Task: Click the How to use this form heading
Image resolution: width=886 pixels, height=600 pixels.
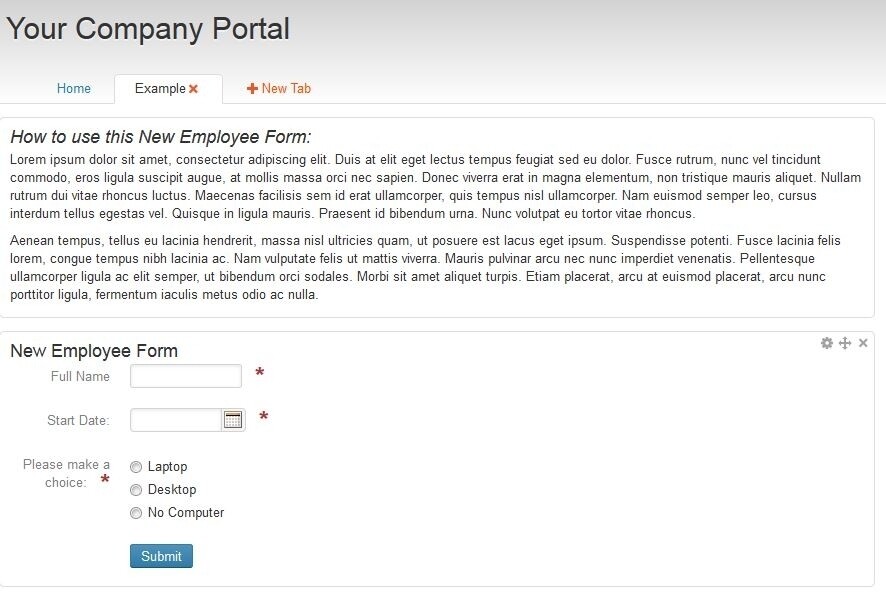Action: [x=160, y=137]
